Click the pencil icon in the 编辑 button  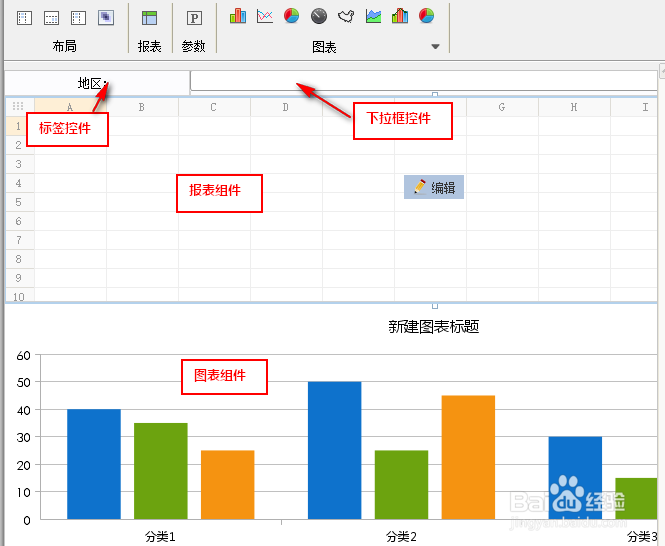pyautogui.click(x=419, y=187)
